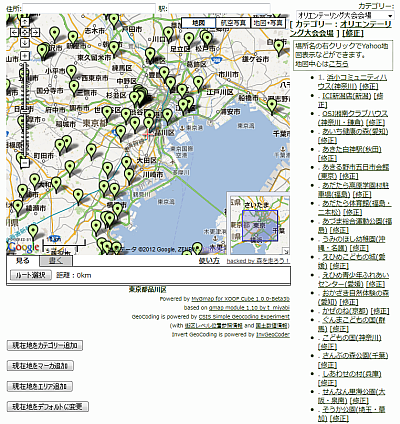Open the gmap module 1.10 link
The image size is (400, 424).
[x=249, y=308]
